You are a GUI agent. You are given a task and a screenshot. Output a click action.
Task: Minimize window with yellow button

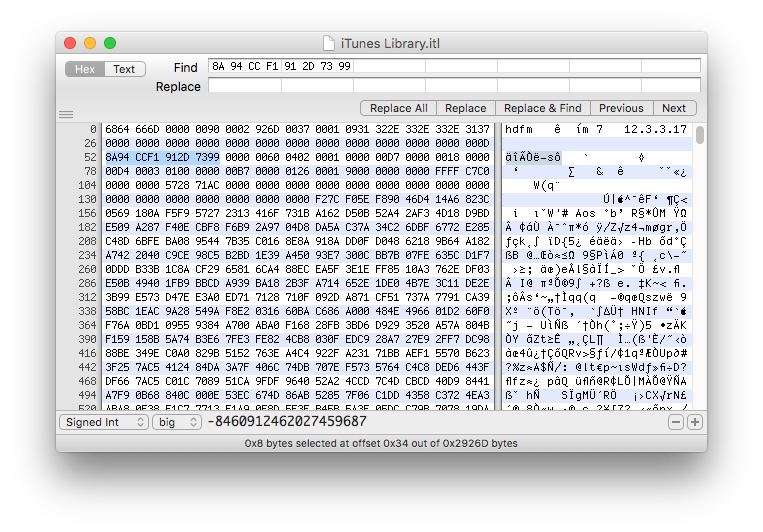90,43
